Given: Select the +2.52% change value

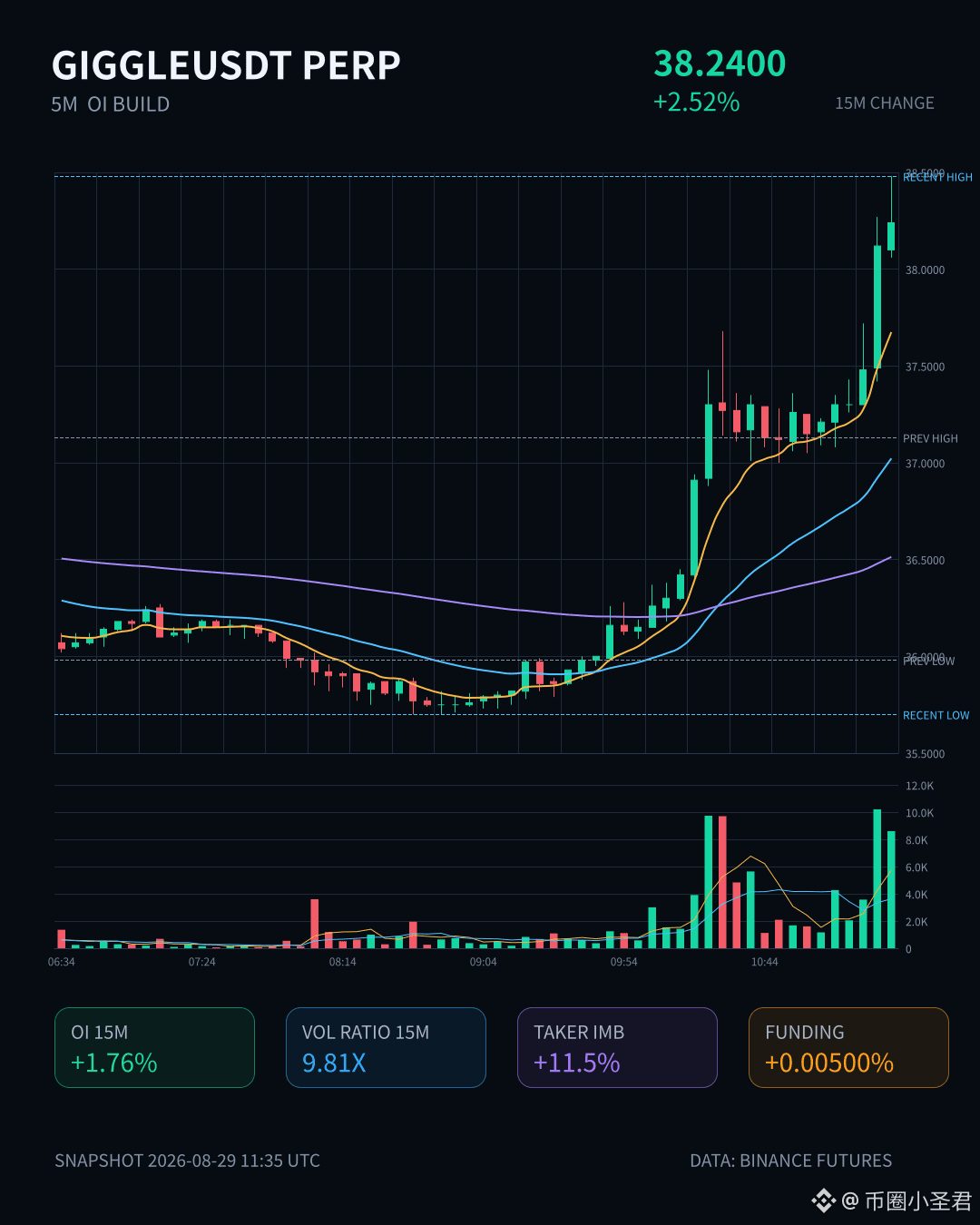Looking at the screenshot, I should click(x=697, y=102).
